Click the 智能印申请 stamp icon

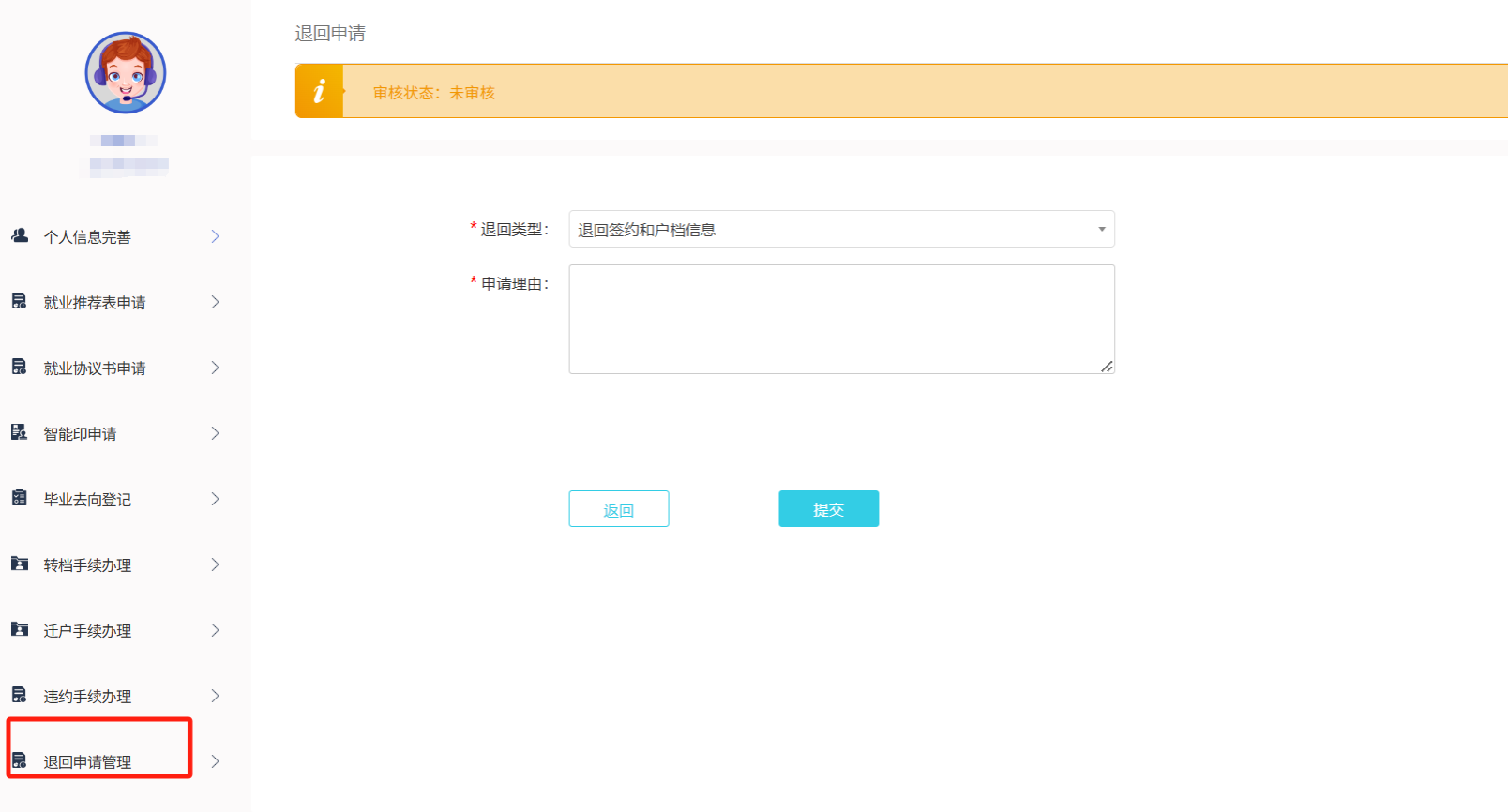coord(19,432)
